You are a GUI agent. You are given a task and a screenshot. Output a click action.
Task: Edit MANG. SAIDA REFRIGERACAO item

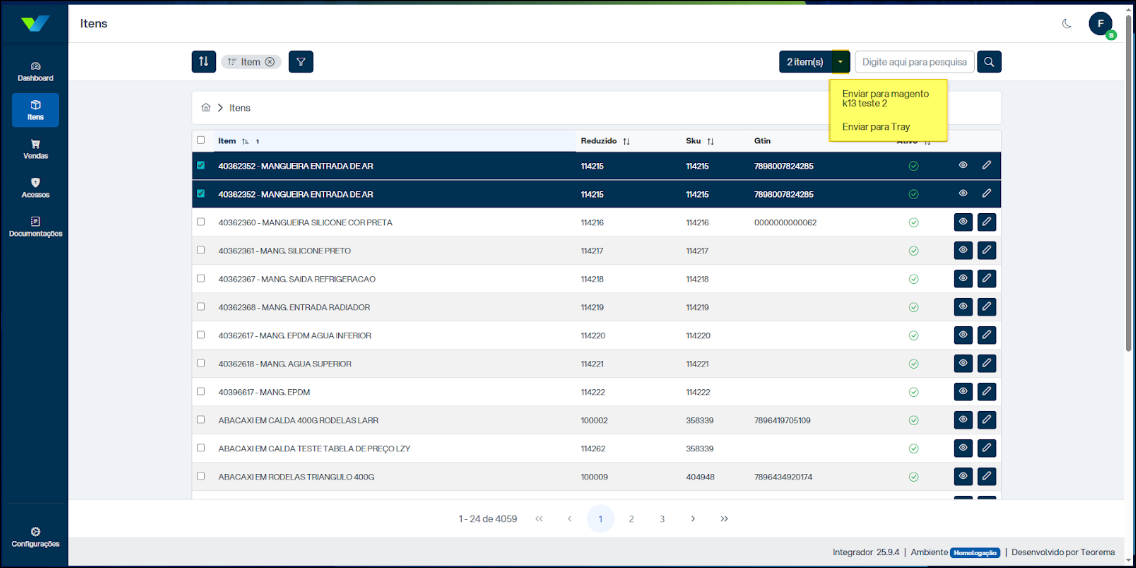[987, 279]
